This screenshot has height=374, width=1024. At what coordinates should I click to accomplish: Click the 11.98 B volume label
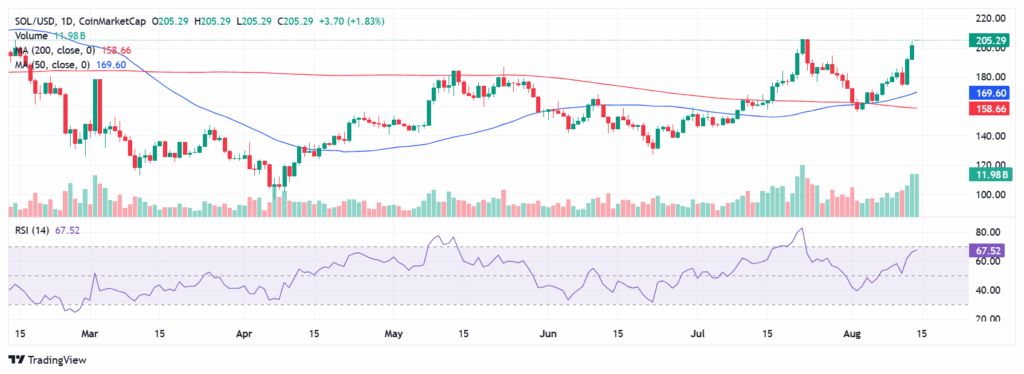(x=989, y=174)
